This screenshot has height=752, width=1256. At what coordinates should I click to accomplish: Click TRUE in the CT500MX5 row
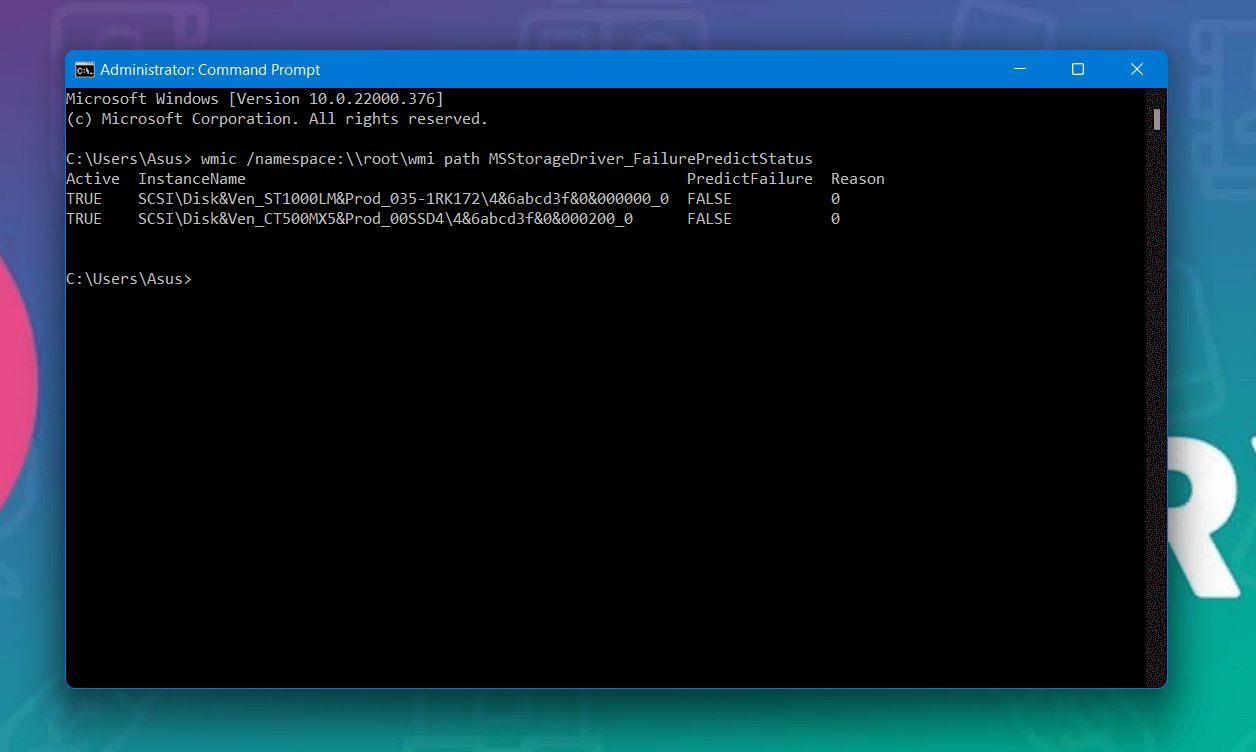84,219
